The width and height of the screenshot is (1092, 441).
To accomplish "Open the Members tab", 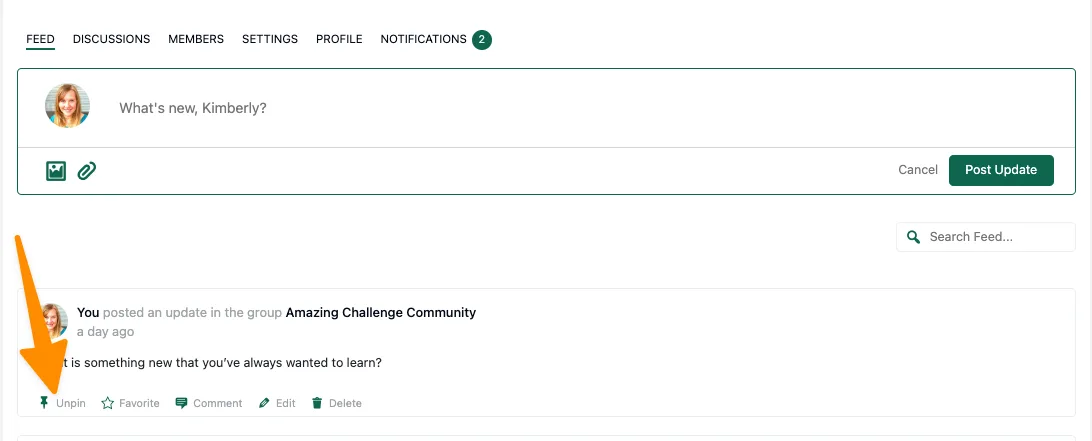I will tap(196, 39).
